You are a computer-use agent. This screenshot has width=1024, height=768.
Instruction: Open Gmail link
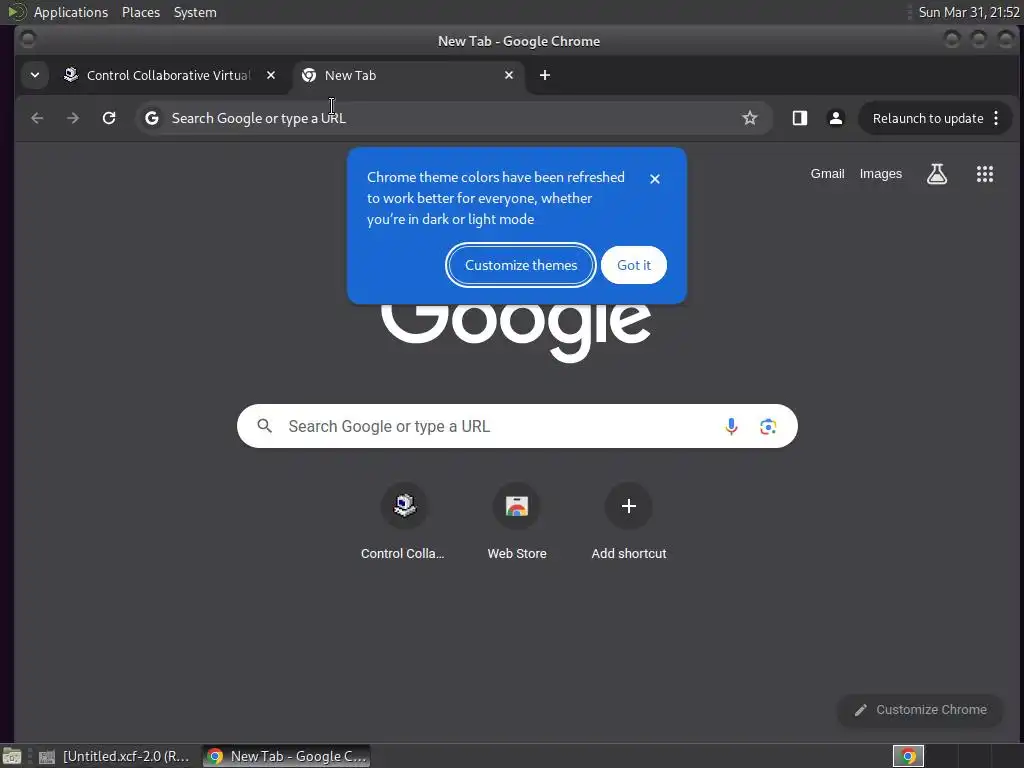827,174
